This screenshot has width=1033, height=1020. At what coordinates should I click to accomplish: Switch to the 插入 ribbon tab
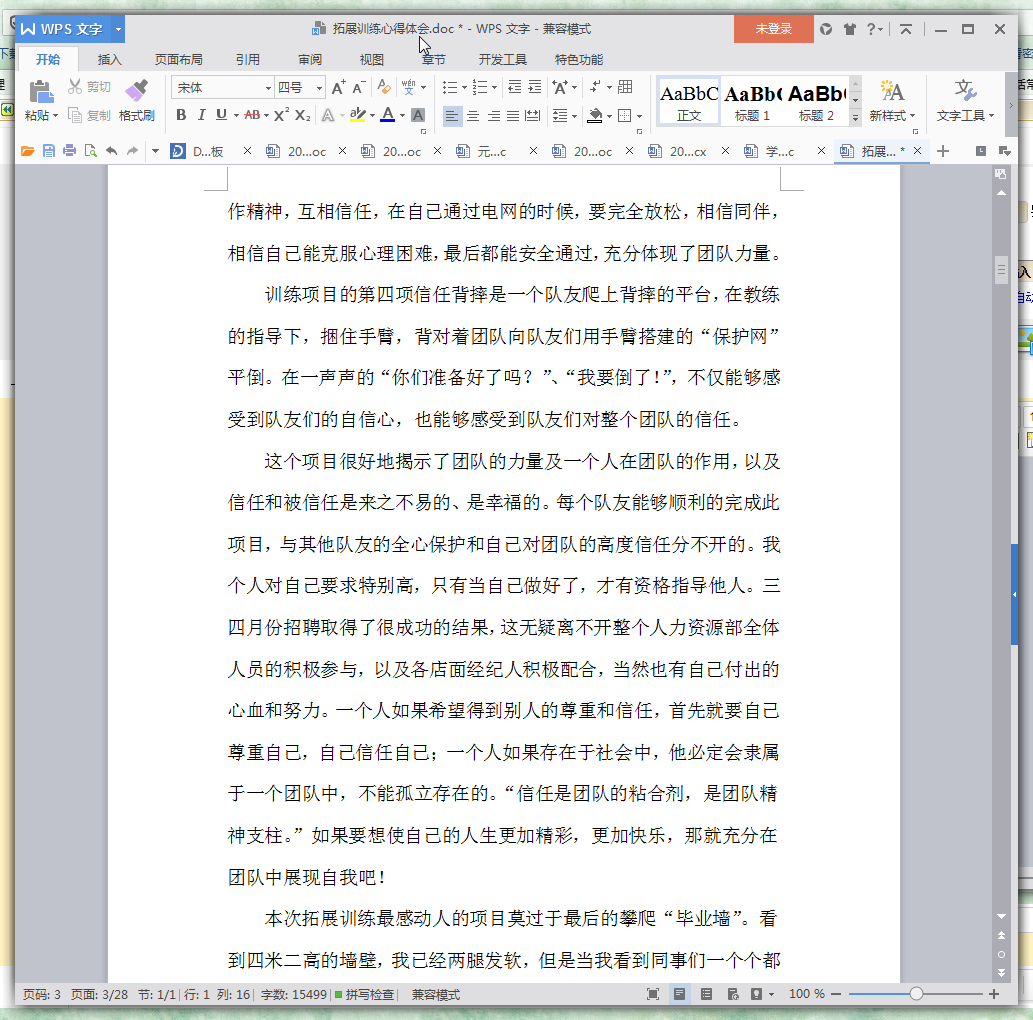[x=109, y=59]
